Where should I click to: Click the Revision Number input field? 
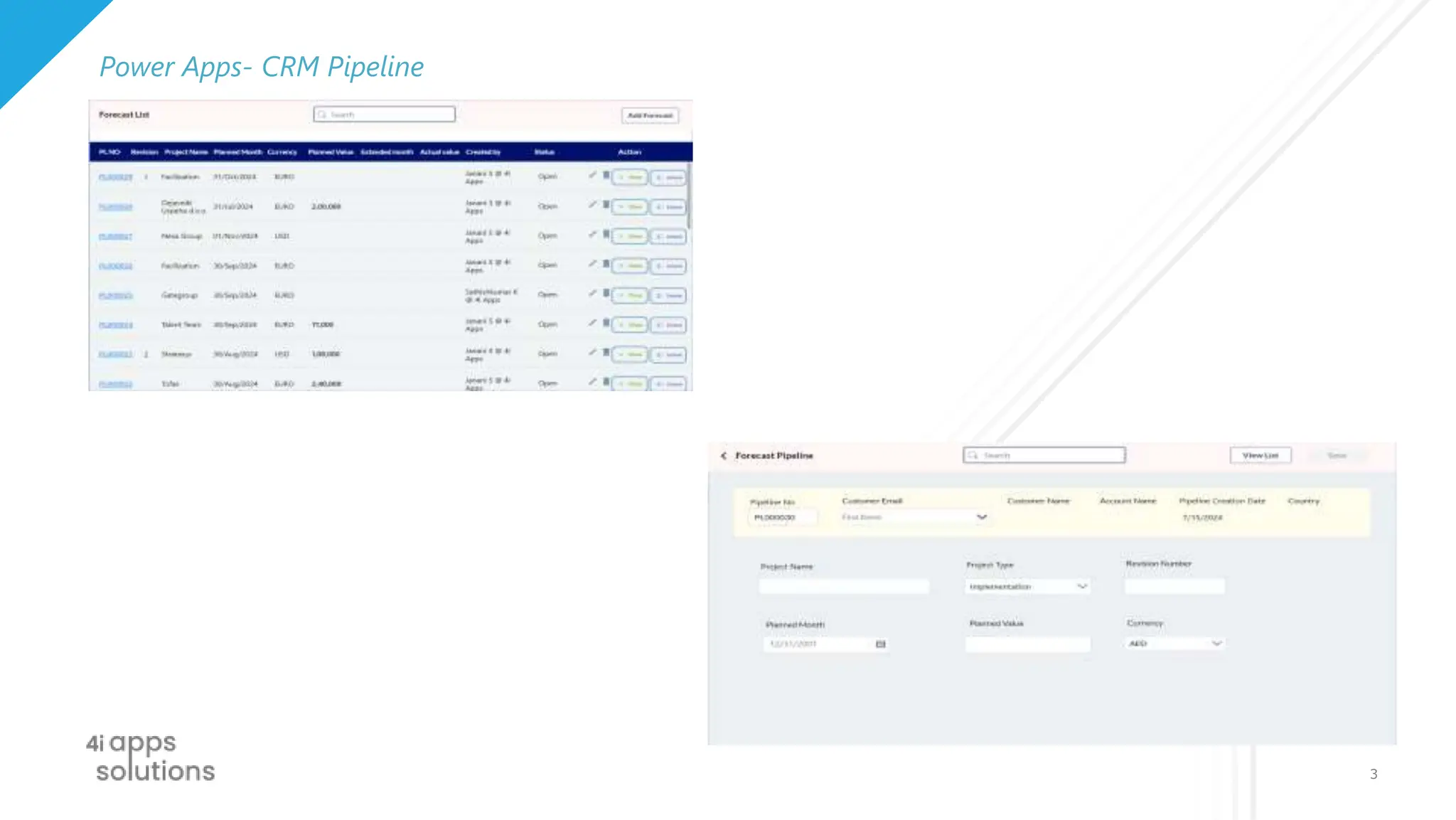[x=1174, y=587]
